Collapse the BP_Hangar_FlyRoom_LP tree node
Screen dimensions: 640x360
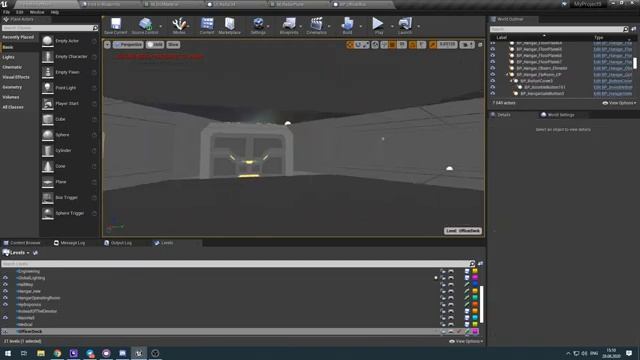[507, 75]
